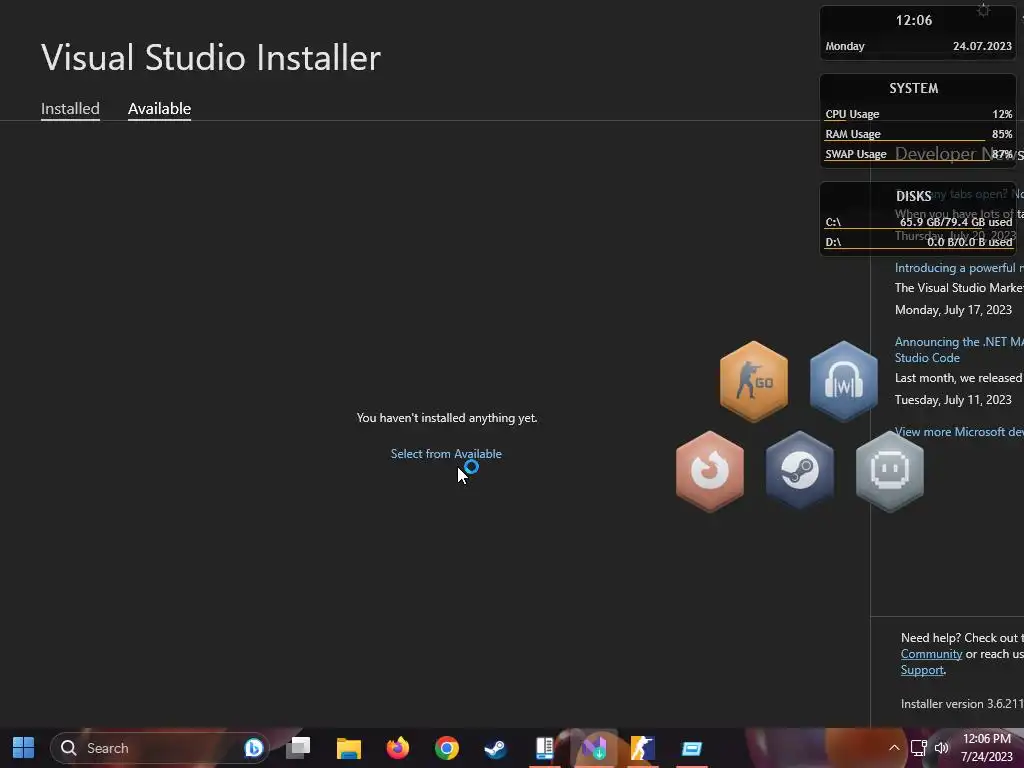The width and height of the screenshot is (1024, 768).
Task: Click 'You haven't installed anything yet' message
Action: [x=447, y=418]
